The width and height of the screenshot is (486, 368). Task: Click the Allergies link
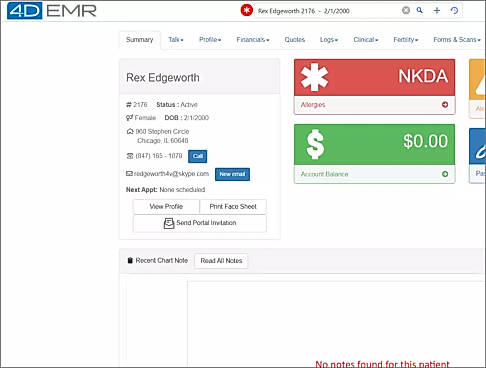pos(313,105)
